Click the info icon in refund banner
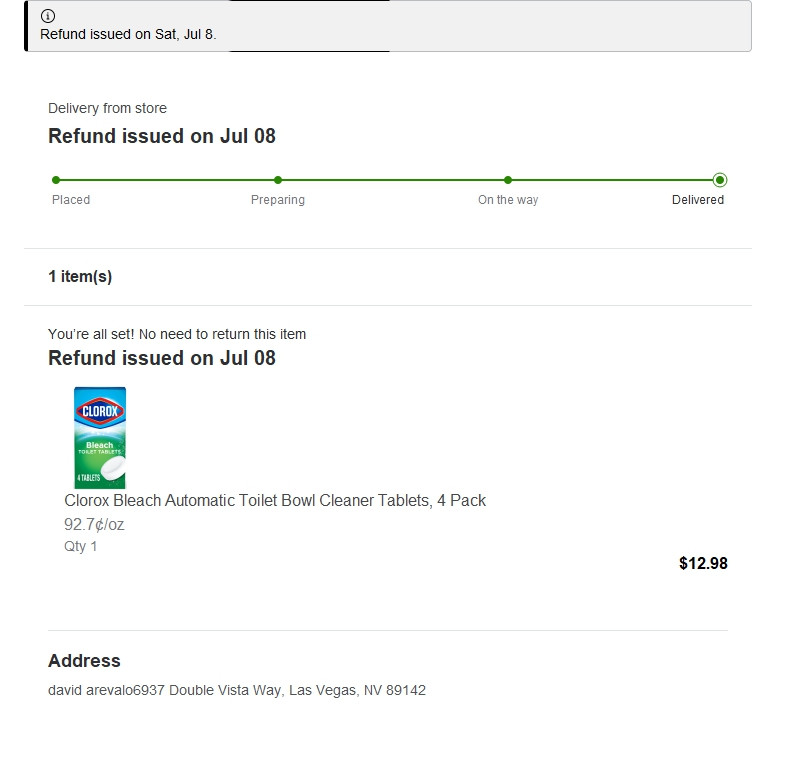 click(x=48, y=16)
